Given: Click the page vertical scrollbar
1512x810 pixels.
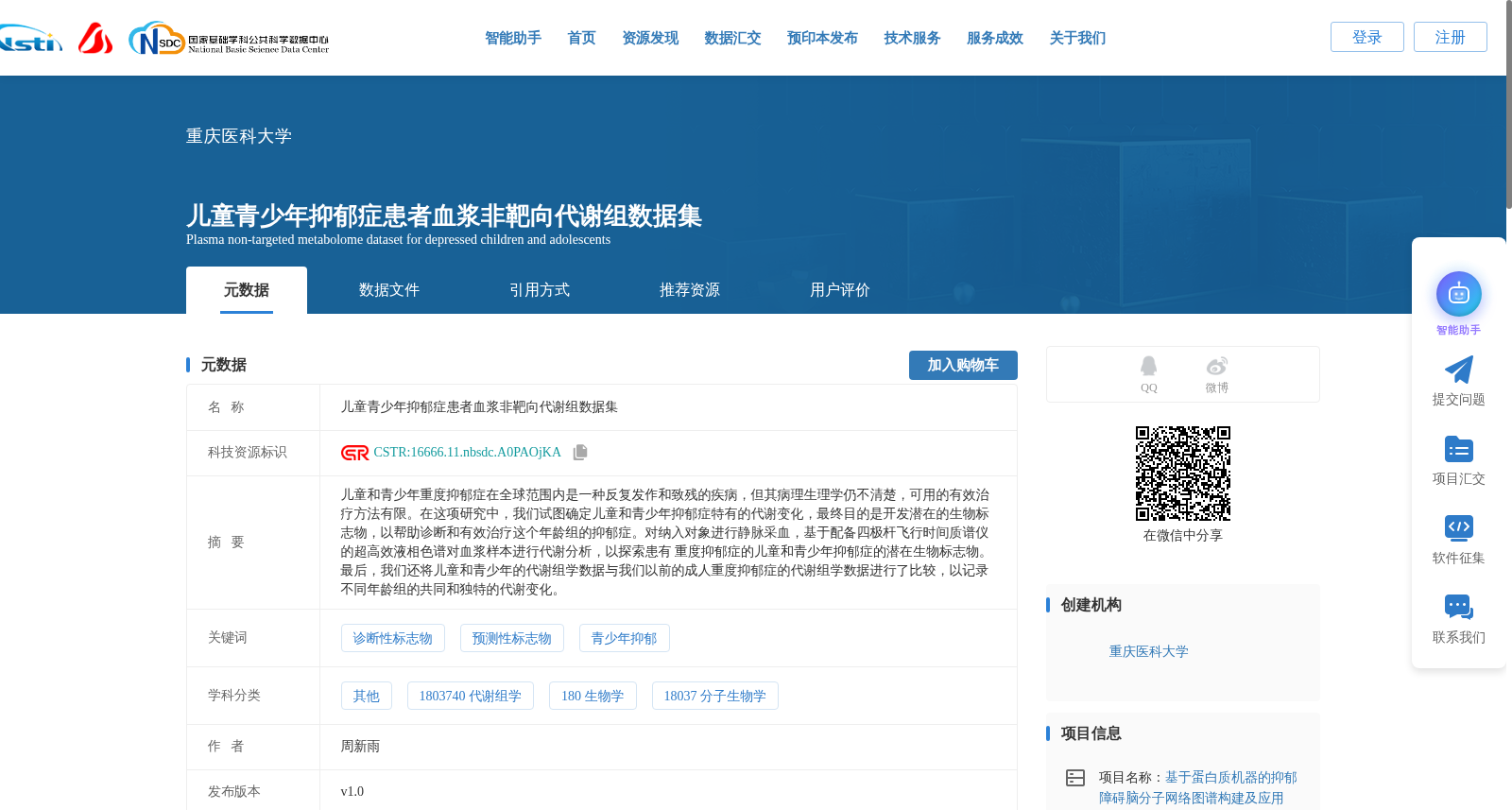Looking at the screenshot, I should pos(1508,104).
